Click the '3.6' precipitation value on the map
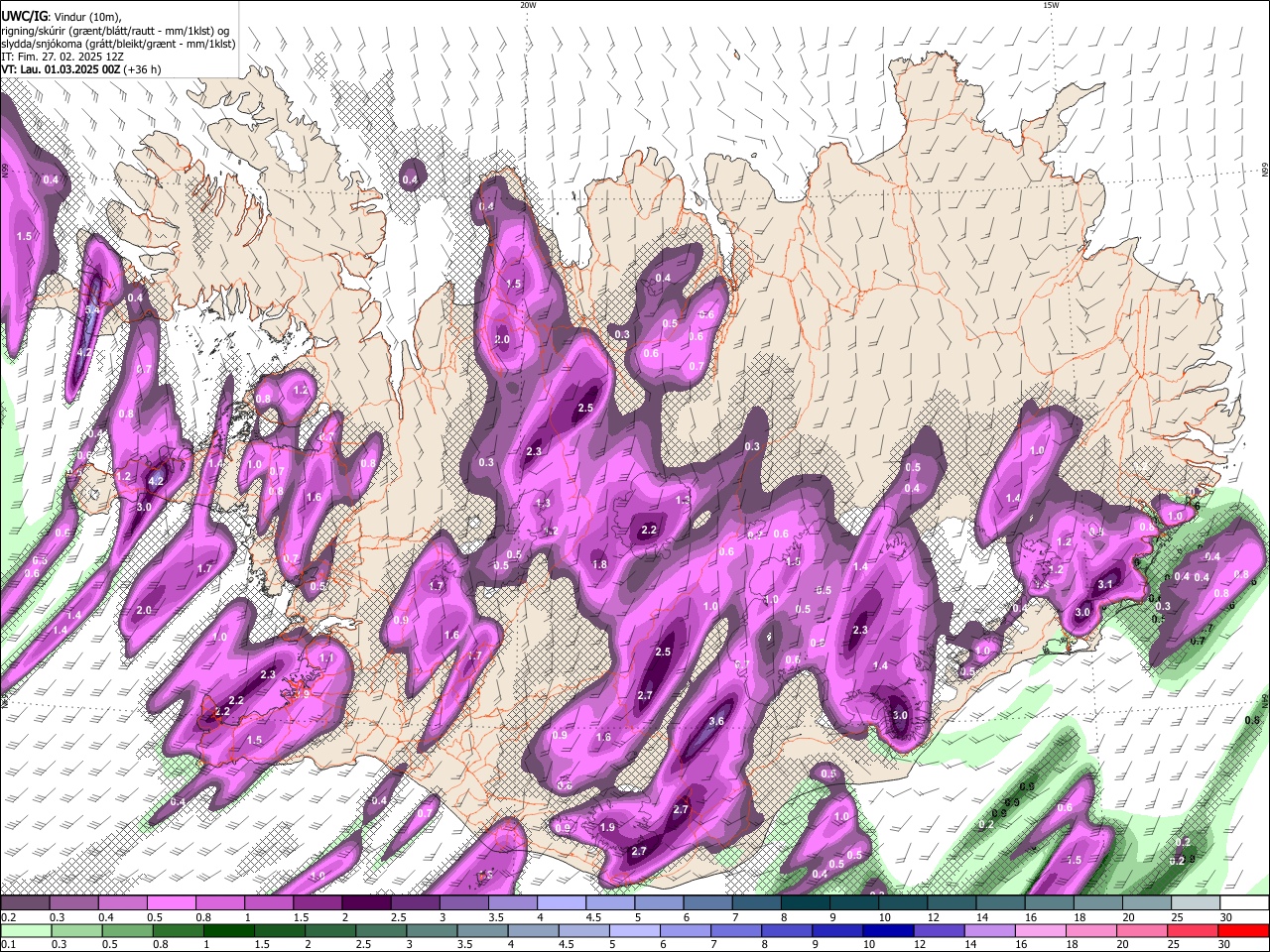 pyautogui.click(x=716, y=722)
